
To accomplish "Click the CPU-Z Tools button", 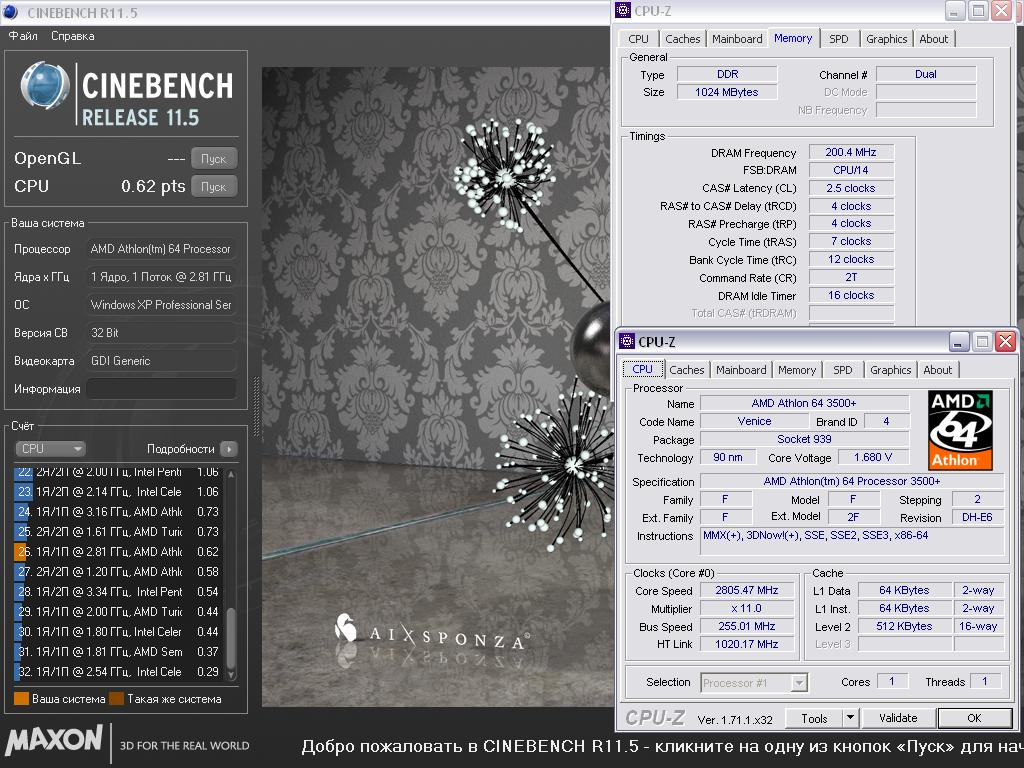I will point(814,718).
